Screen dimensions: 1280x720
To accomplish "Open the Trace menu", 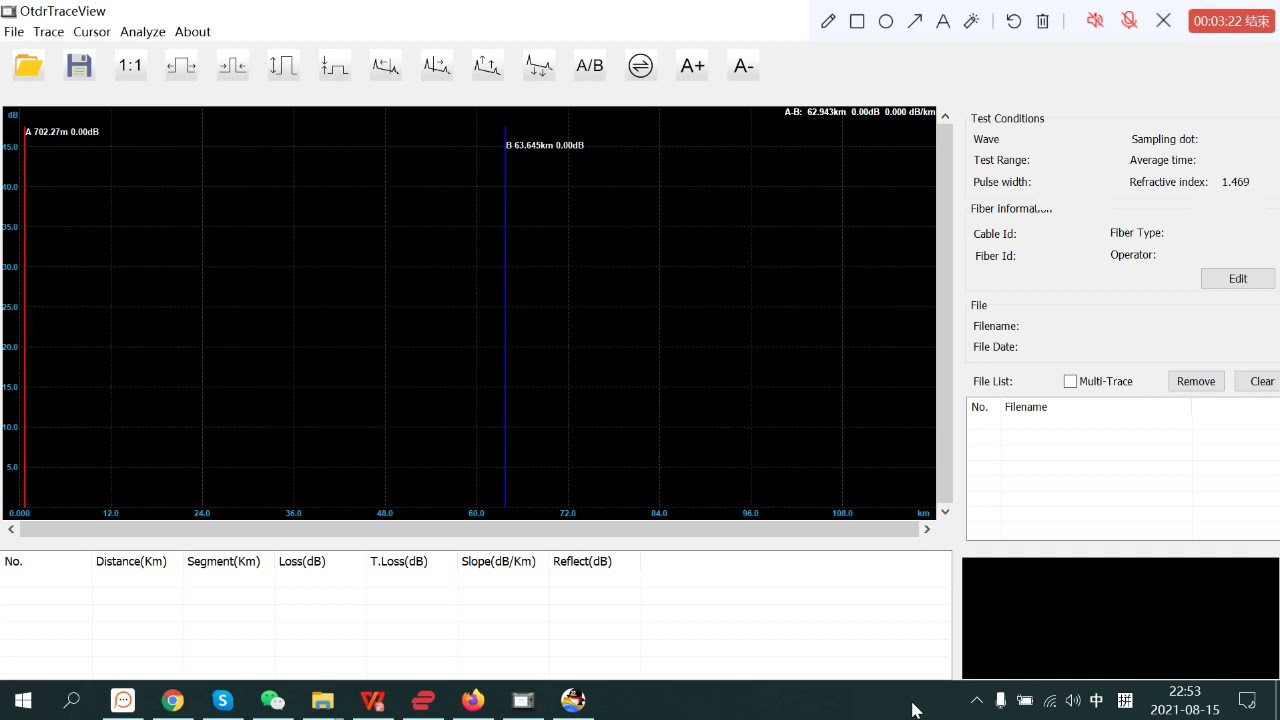I will coord(48,32).
